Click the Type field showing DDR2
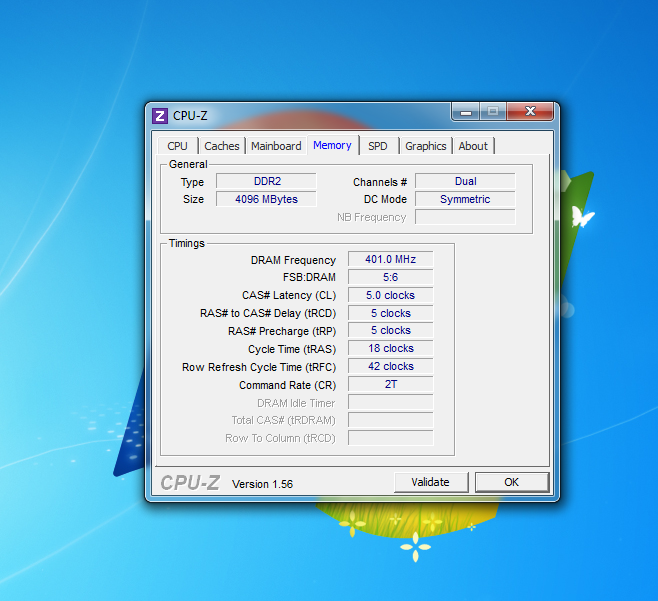The width and height of the screenshot is (658, 601). tap(266, 181)
